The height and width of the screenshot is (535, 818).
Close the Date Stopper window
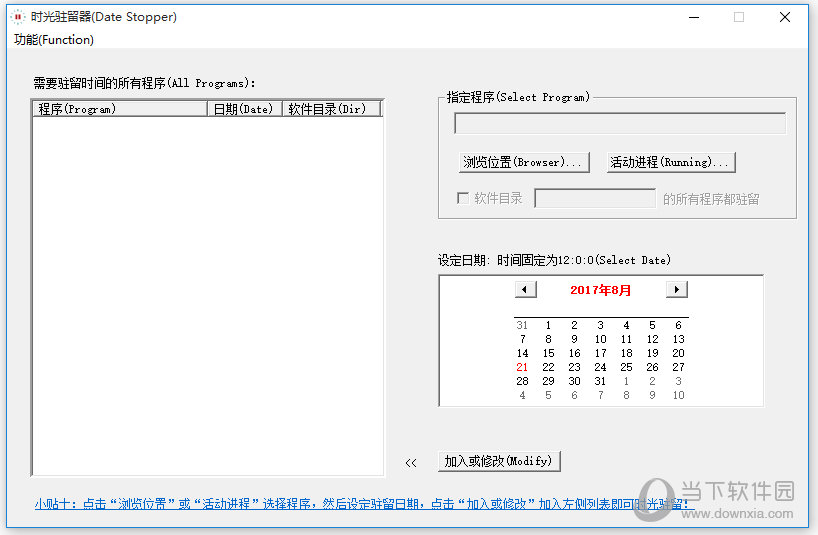785,17
